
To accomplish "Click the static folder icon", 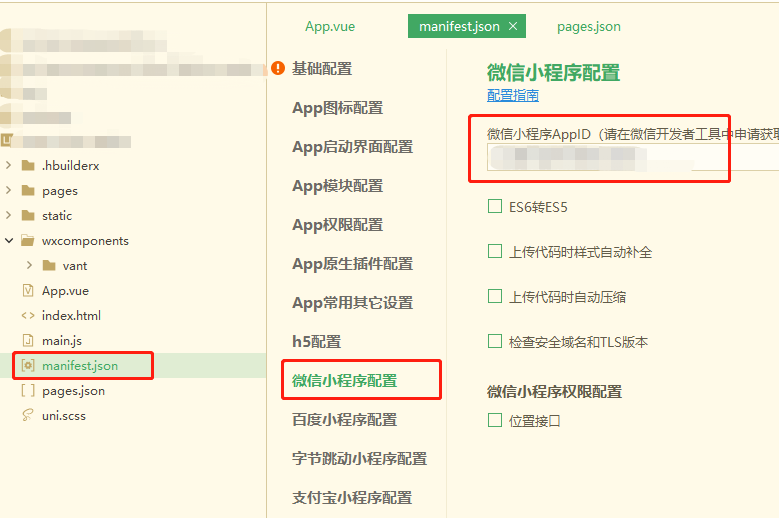I will point(28,216).
